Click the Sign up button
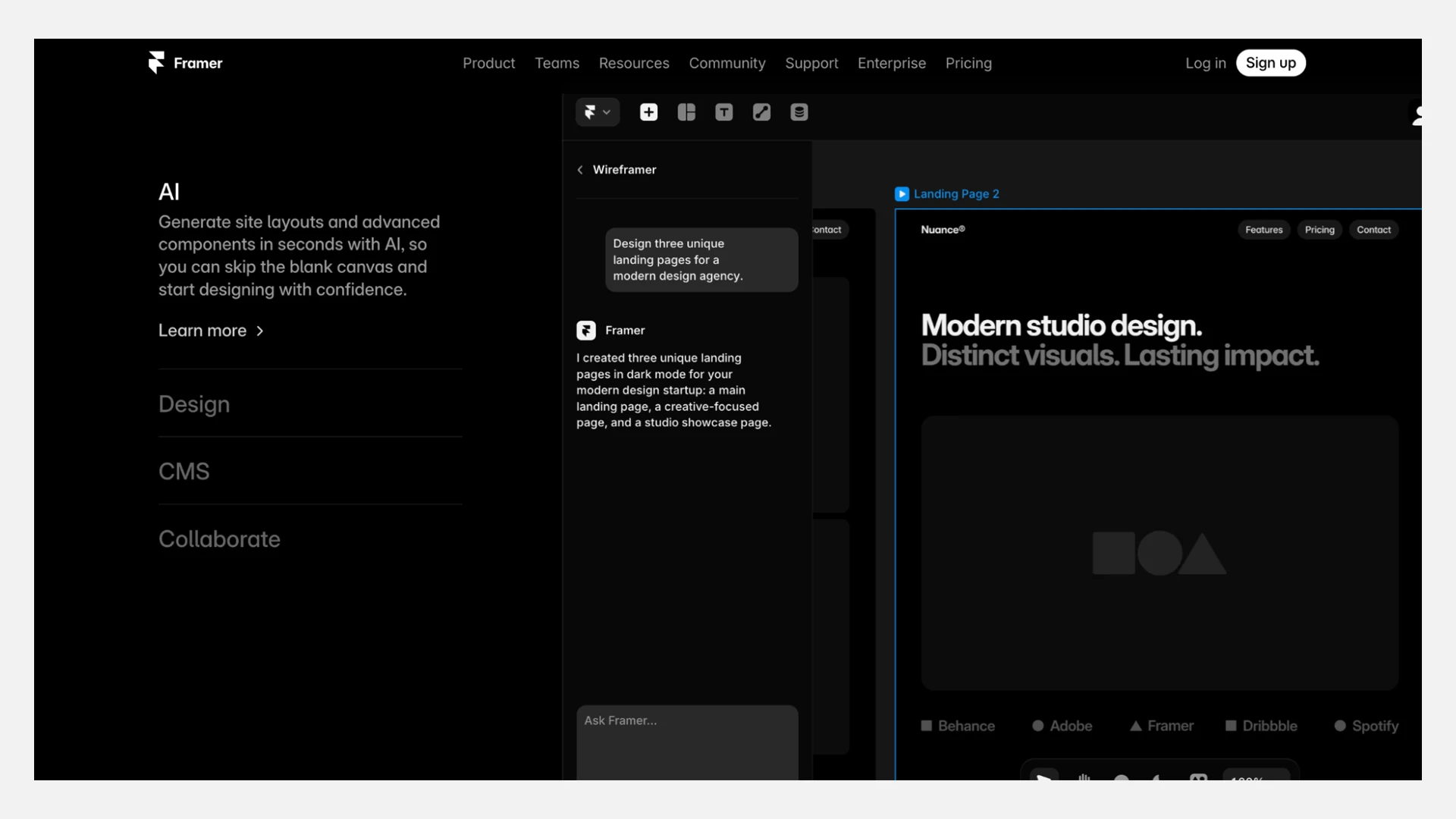The width and height of the screenshot is (1456, 819). (x=1270, y=63)
